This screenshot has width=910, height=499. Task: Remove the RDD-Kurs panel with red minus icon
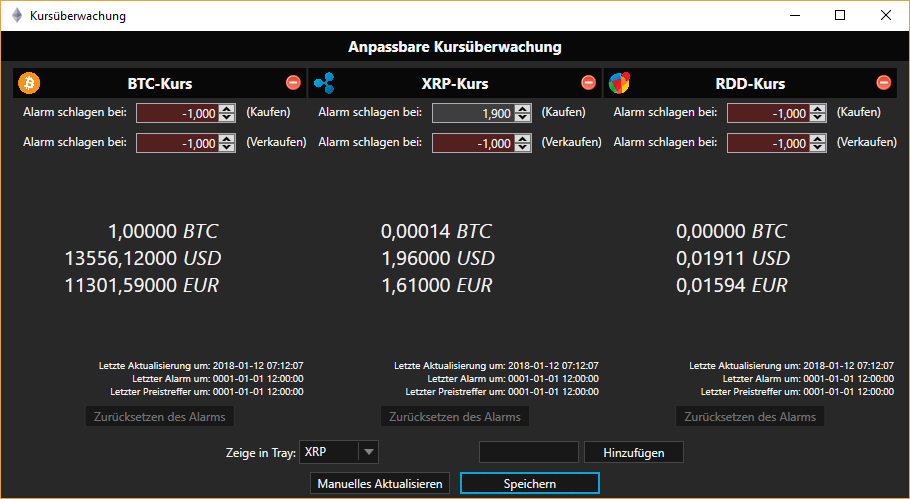[883, 83]
